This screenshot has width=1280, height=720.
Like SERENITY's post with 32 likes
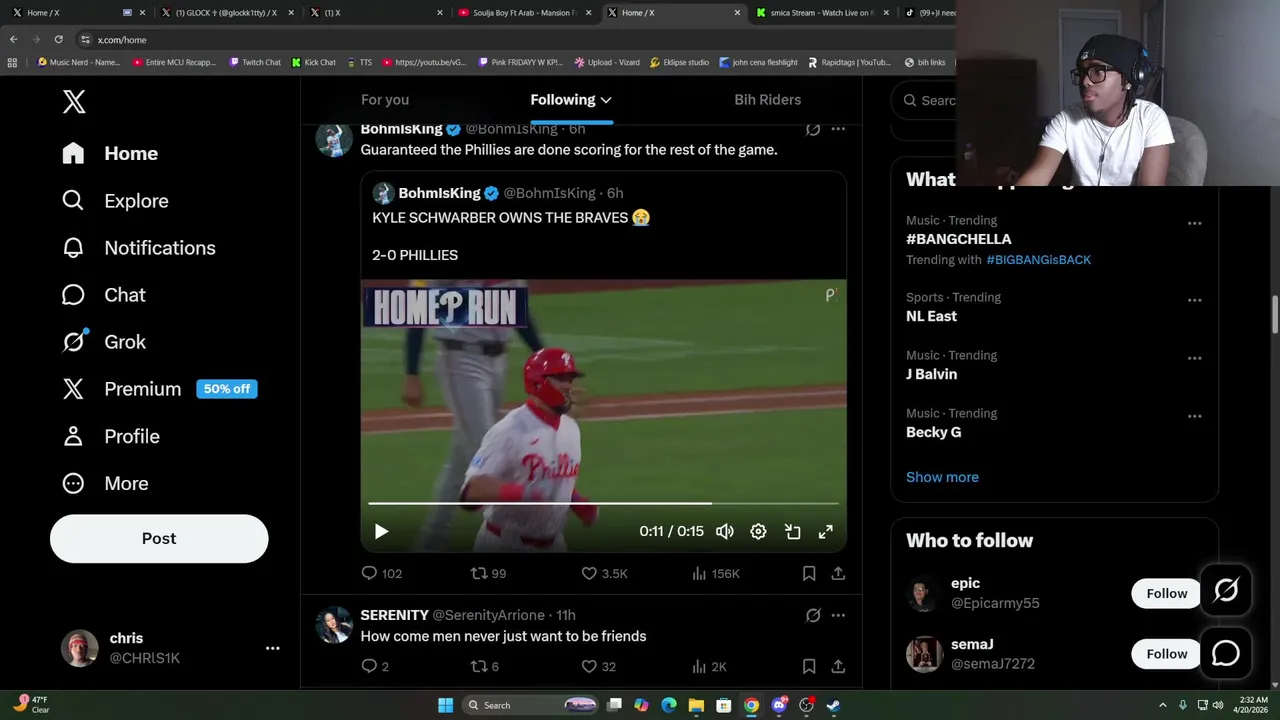click(x=598, y=666)
